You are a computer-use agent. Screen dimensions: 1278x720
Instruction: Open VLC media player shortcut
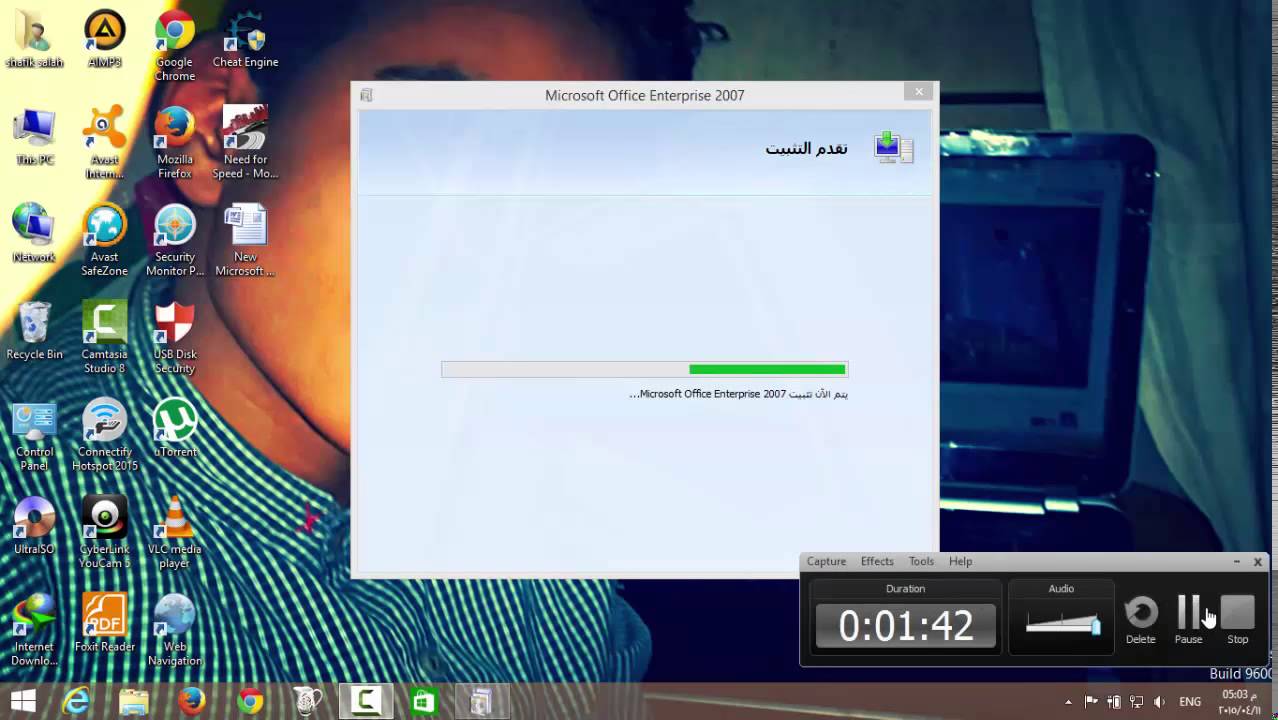(x=174, y=532)
